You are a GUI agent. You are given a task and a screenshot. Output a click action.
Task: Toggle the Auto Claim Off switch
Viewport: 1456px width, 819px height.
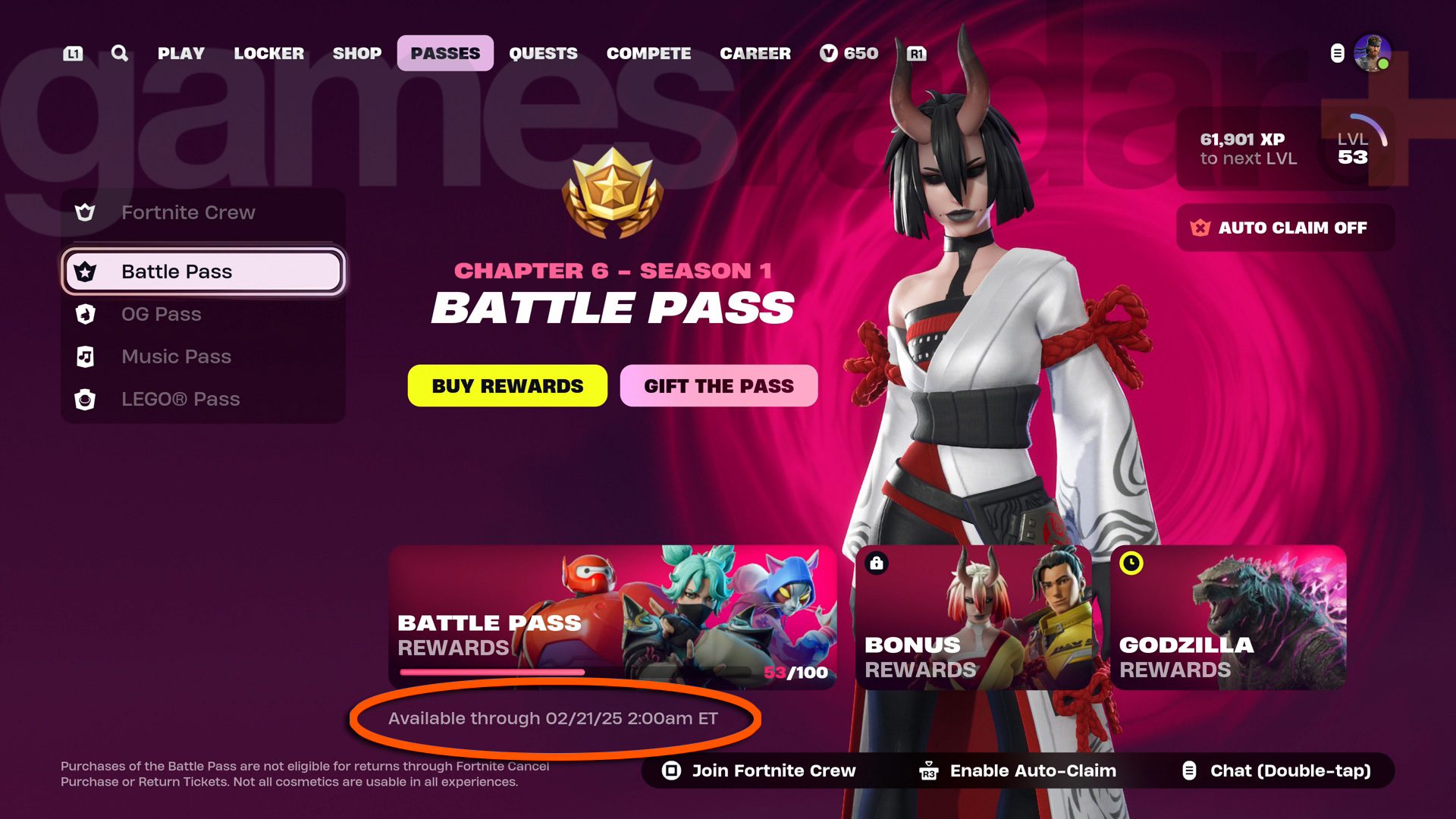point(1285,227)
